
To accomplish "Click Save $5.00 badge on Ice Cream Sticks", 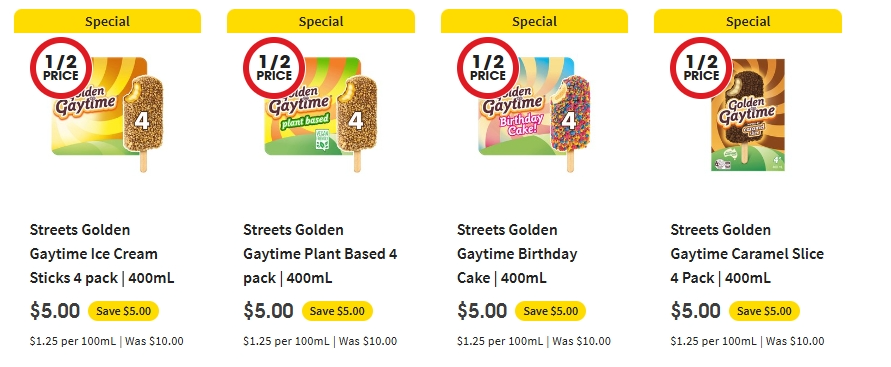I will [123, 311].
